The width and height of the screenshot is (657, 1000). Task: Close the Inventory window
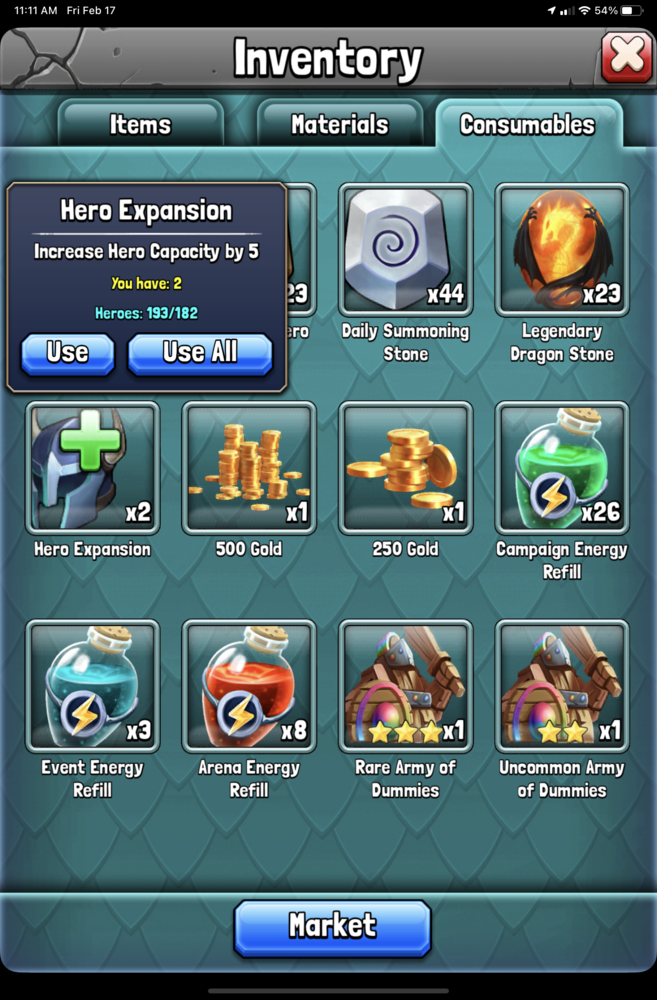pyautogui.click(x=627, y=57)
